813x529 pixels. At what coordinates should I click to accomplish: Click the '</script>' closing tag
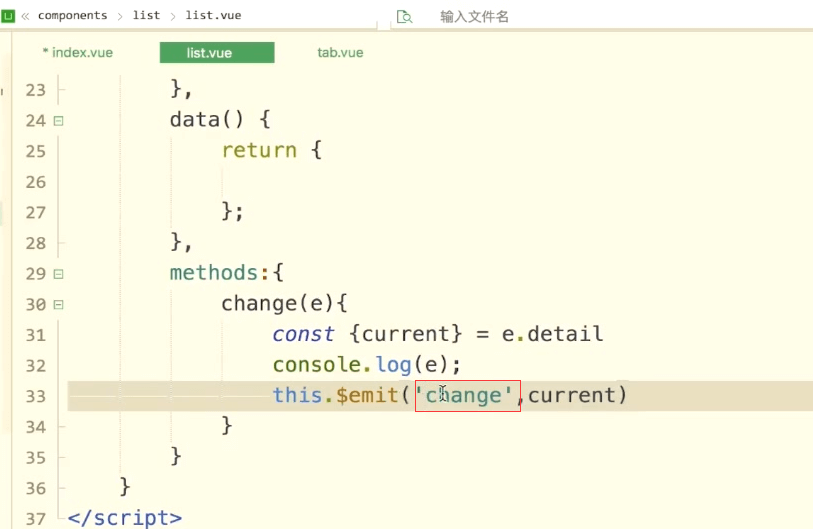point(125,518)
